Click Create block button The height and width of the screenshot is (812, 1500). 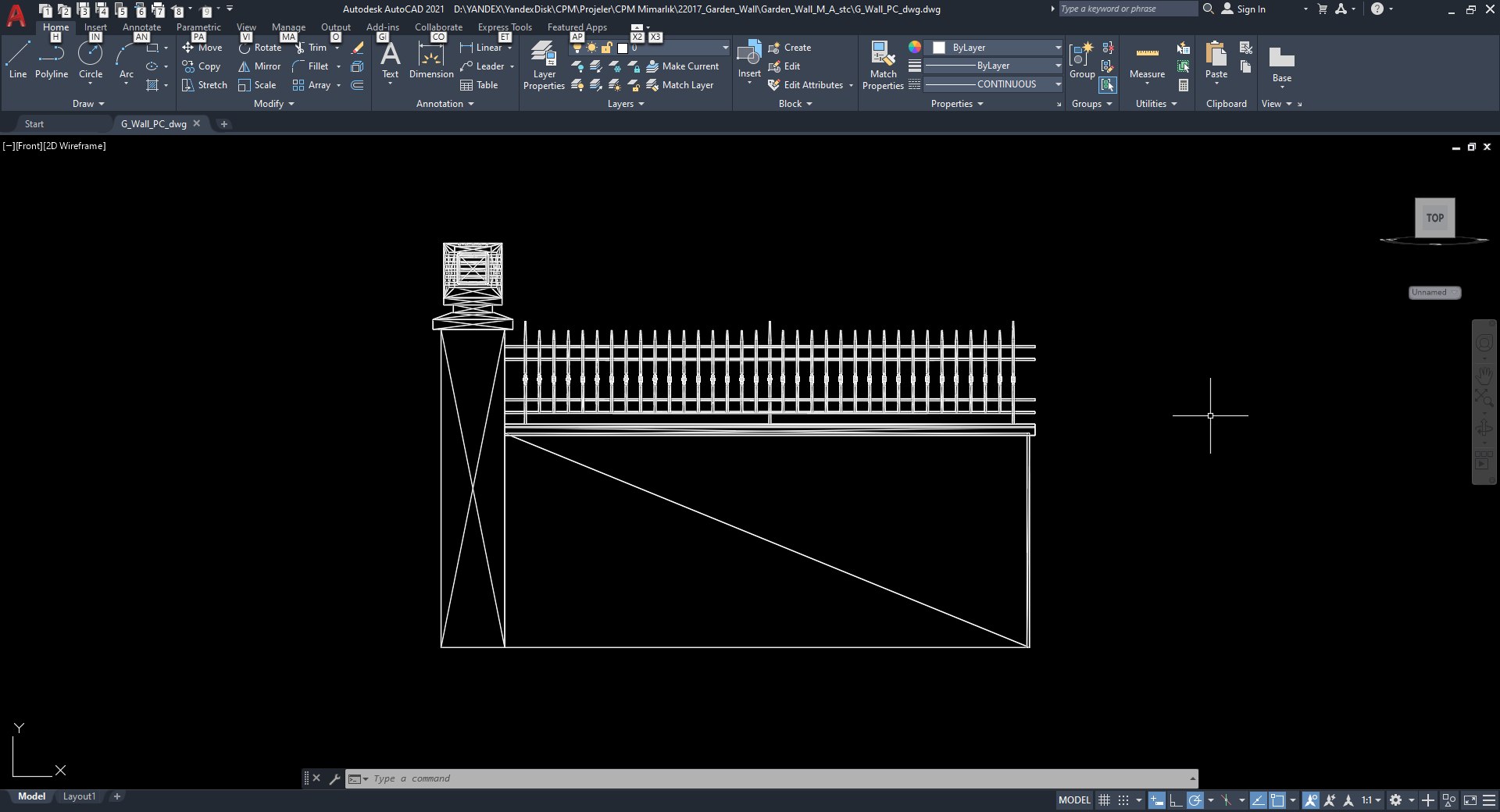pyautogui.click(x=790, y=48)
